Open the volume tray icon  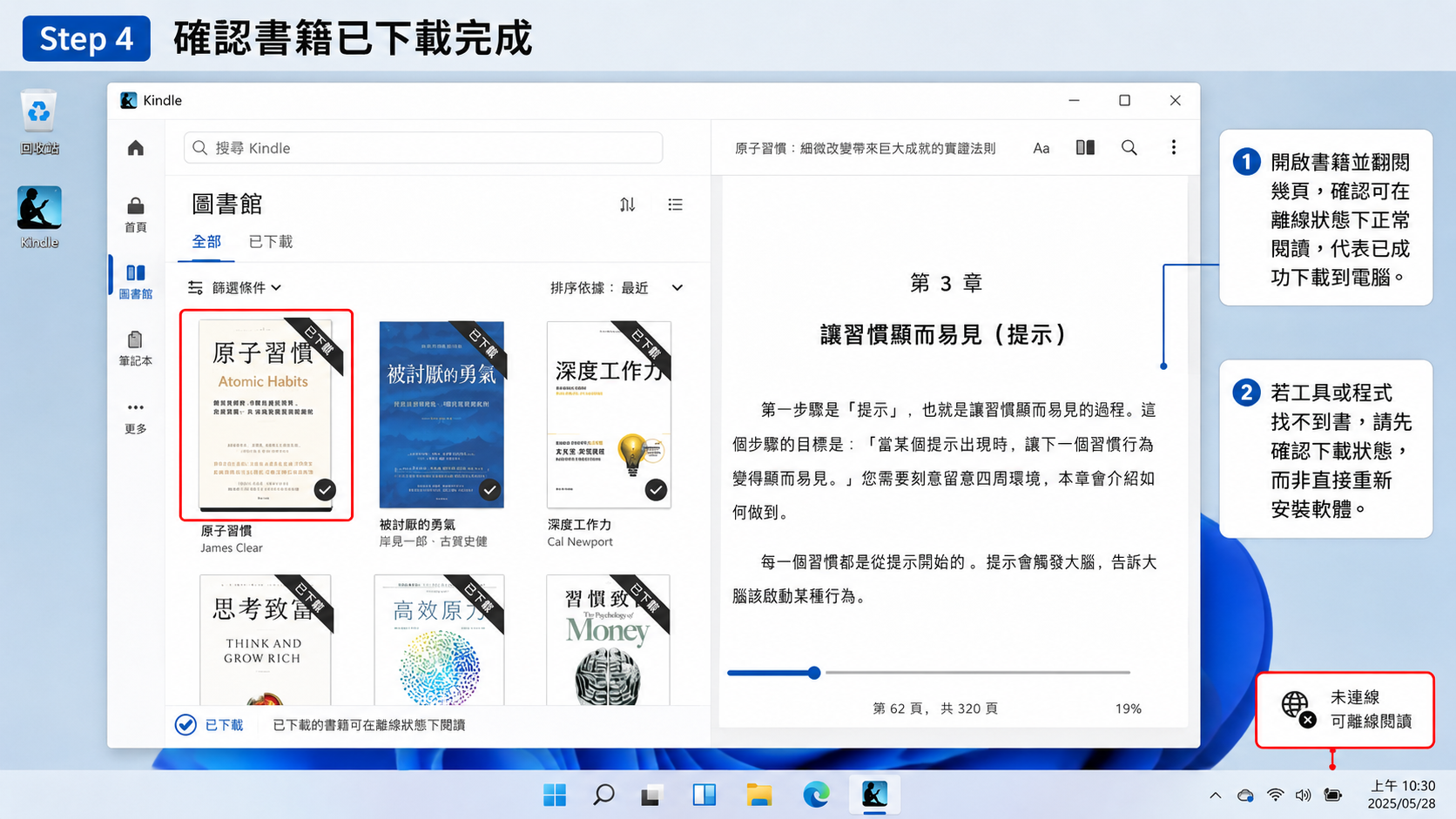point(1304,795)
